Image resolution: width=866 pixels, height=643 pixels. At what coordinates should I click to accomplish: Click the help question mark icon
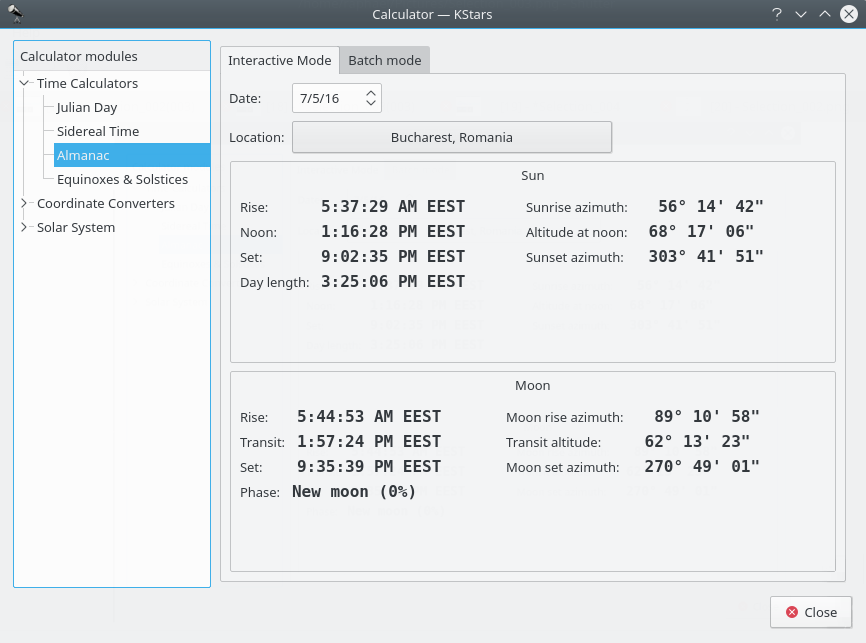point(776,14)
